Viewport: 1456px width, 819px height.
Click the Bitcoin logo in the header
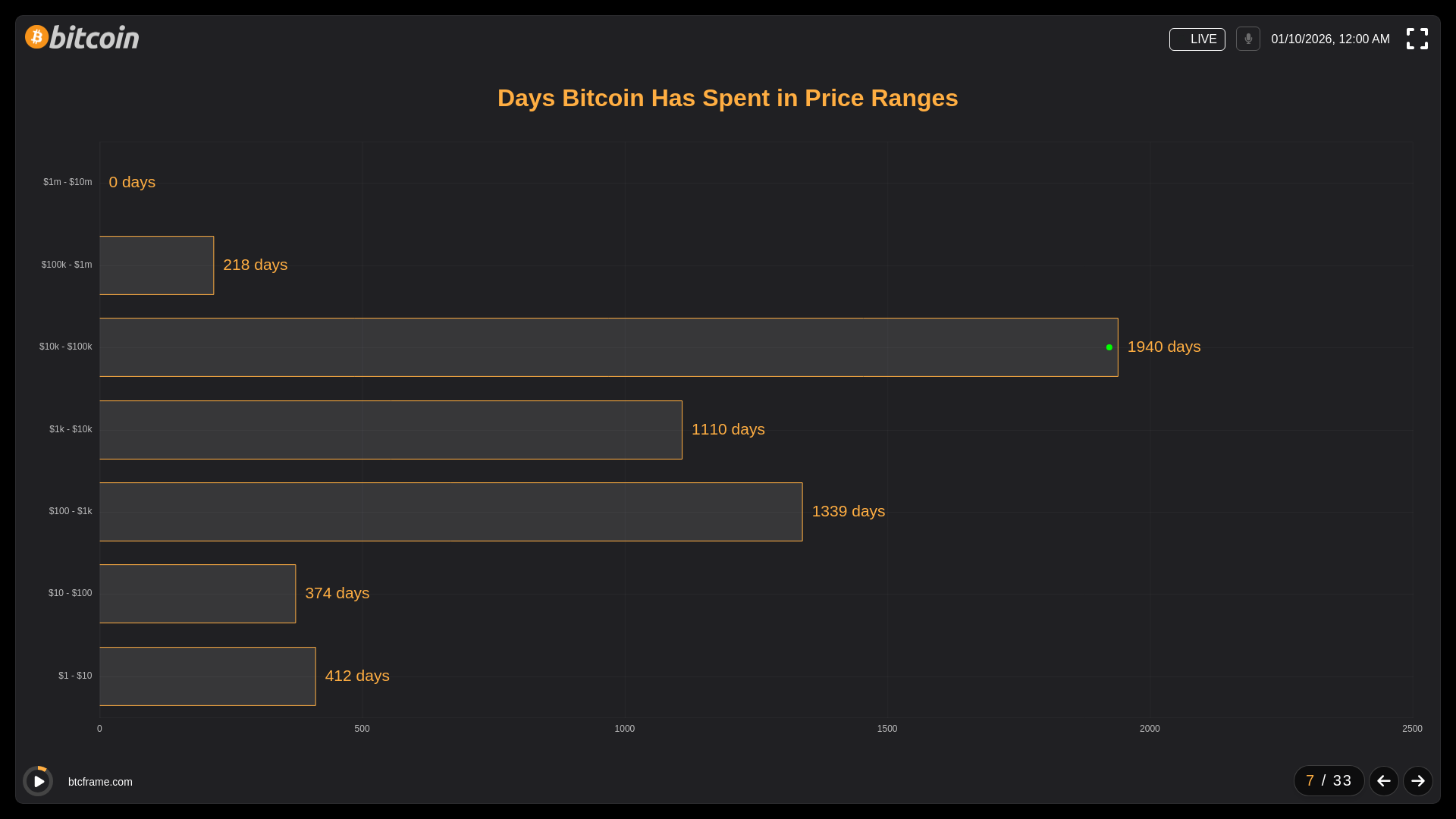coord(82,37)
